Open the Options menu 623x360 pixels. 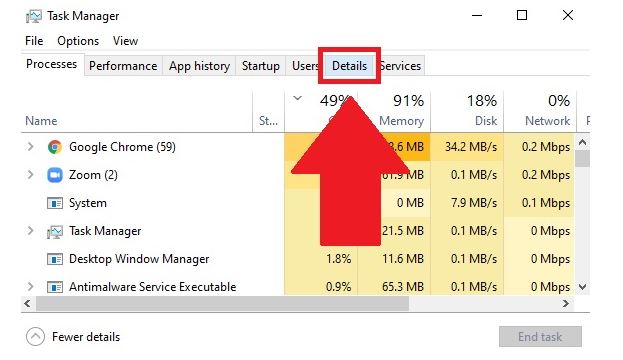(78, 41)
